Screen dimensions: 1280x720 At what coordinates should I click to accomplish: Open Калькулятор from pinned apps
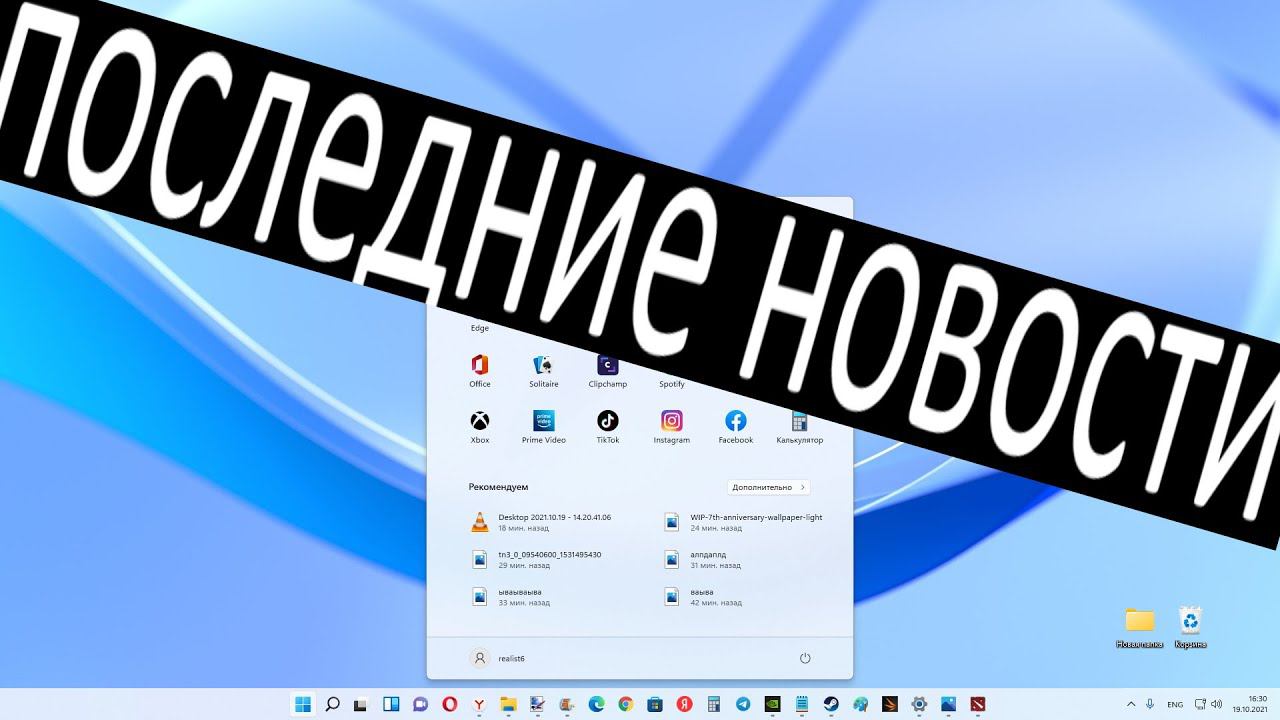pos(799,427)
